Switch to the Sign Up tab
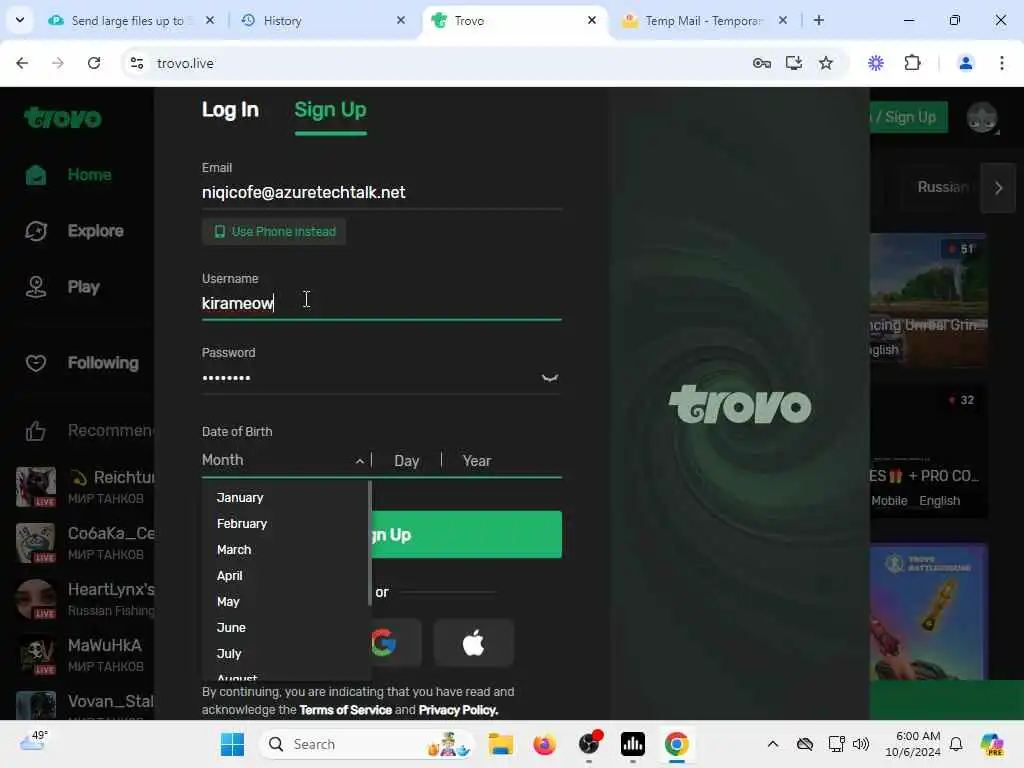1024x768 pixels. pos(330,110)
